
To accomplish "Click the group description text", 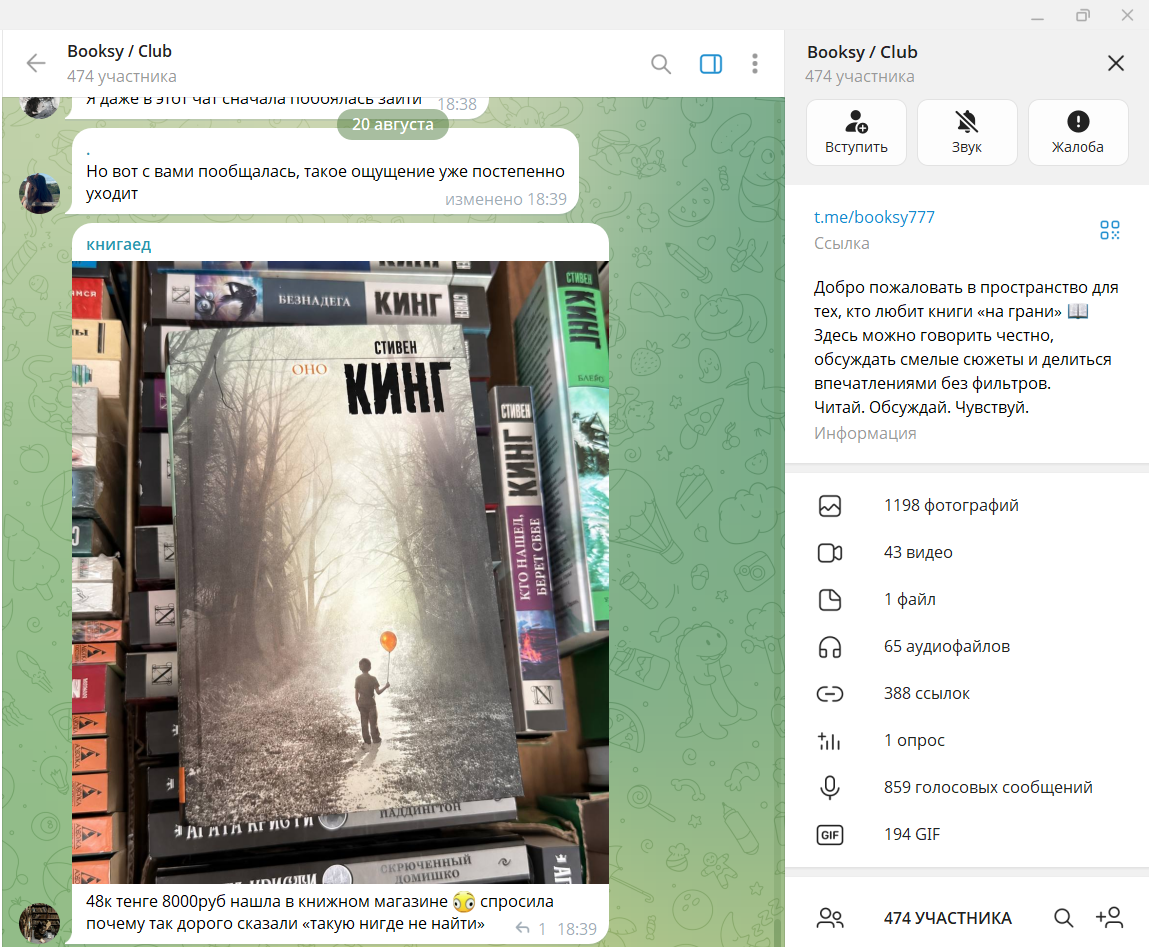I will [x=966, y=347].
